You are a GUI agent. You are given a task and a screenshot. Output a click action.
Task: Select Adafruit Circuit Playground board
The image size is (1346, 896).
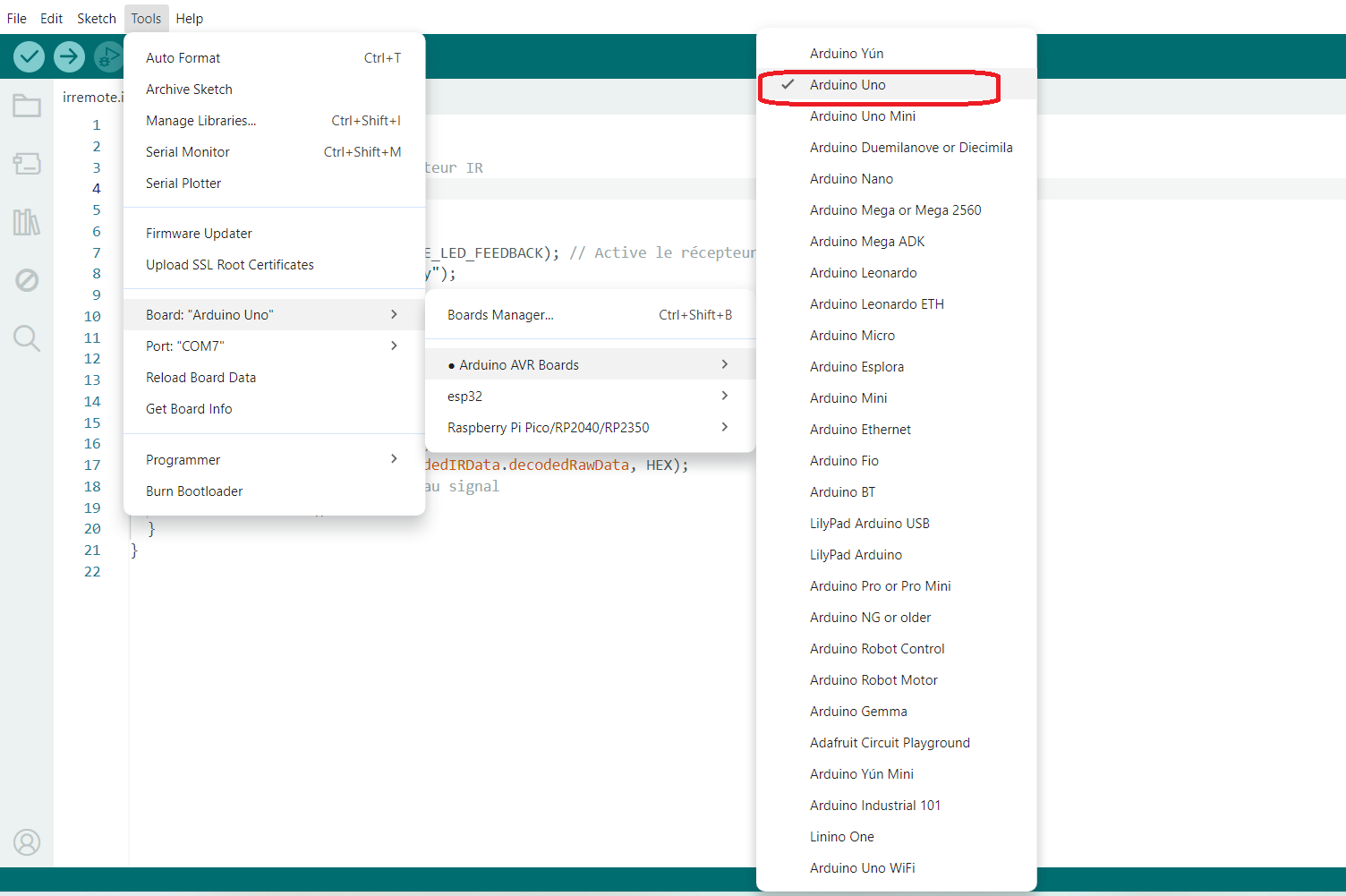click(x=897, y=743)
